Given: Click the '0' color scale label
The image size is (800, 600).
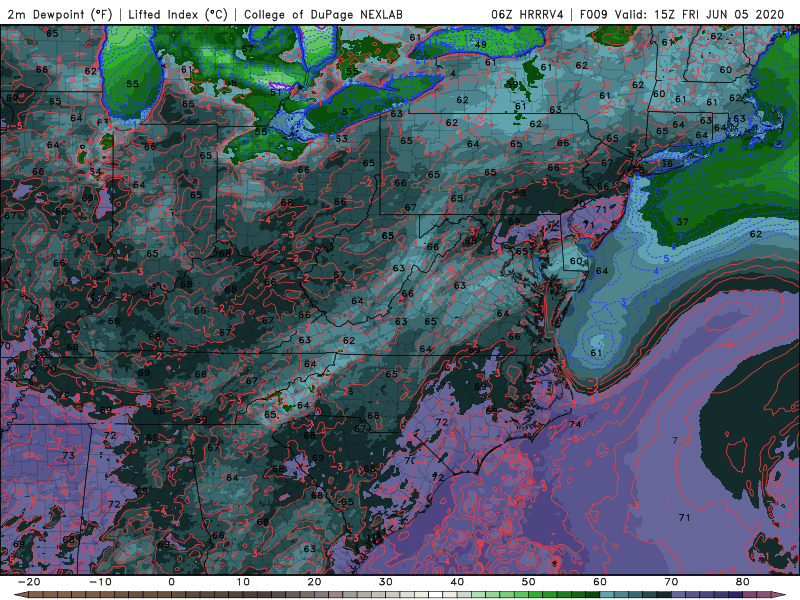Looking at the screenshot, I should click(x=171, y=582).
